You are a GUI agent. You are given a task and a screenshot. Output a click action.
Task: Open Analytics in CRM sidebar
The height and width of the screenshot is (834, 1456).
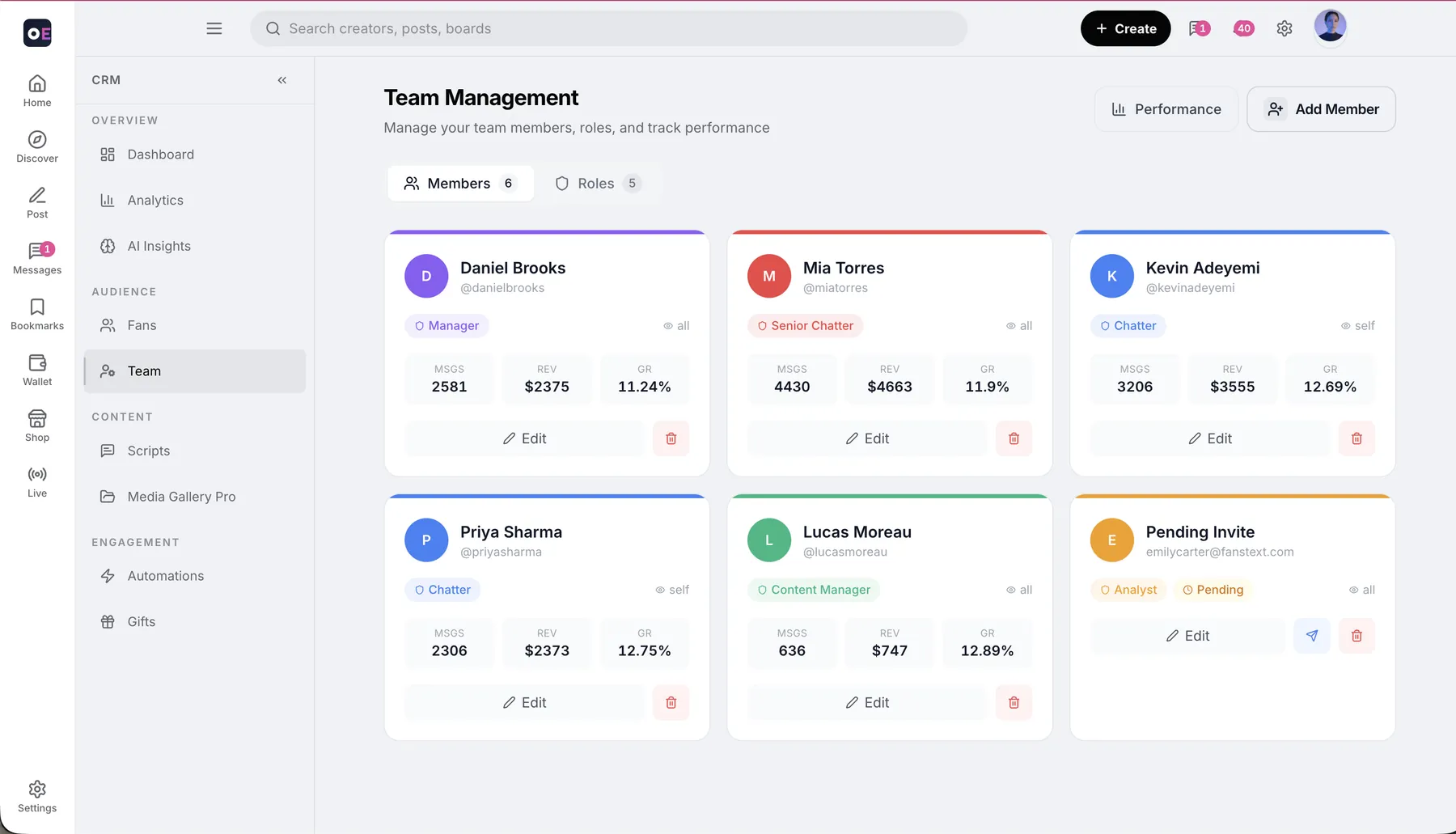[x=194, y=201]
